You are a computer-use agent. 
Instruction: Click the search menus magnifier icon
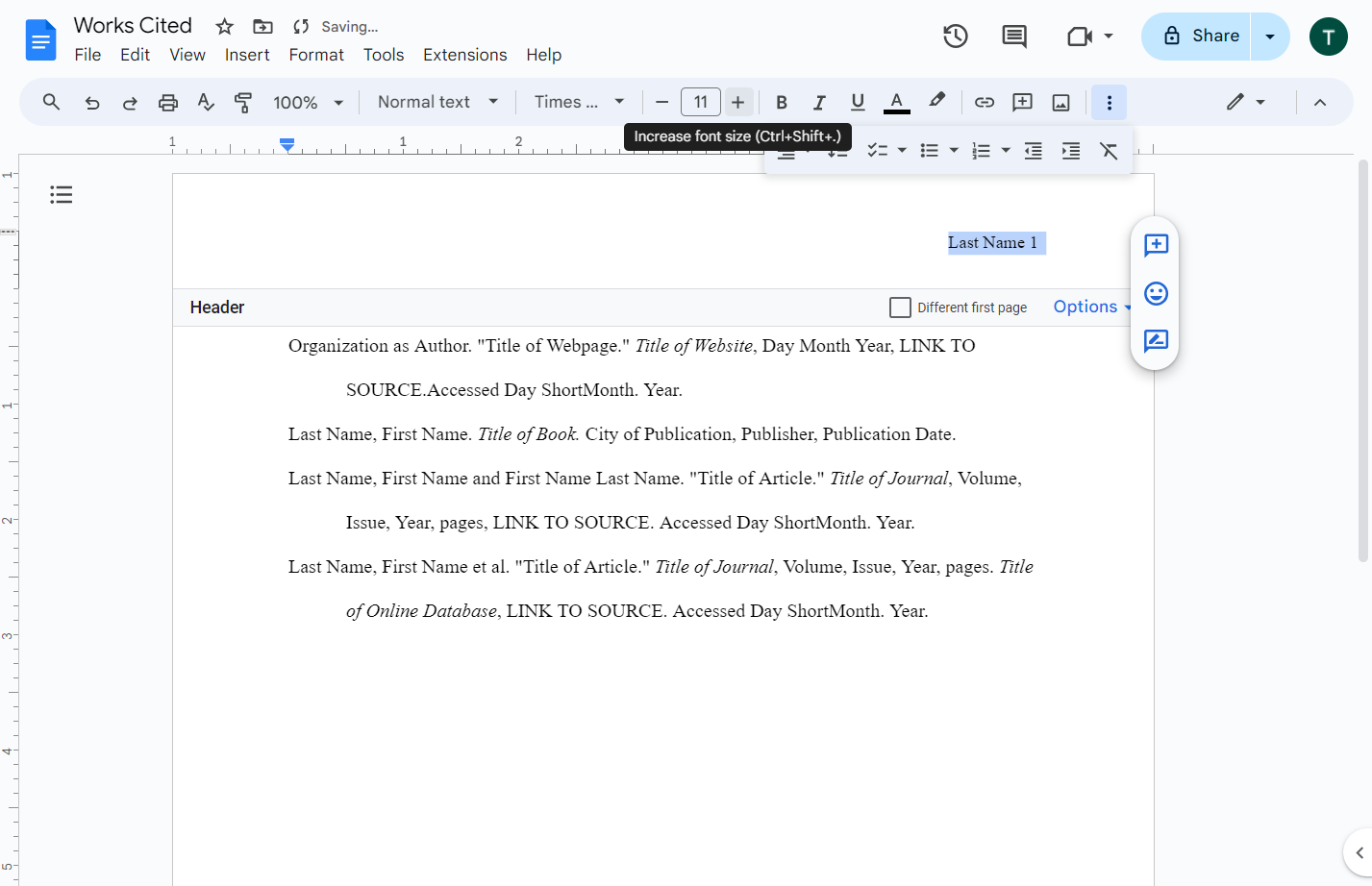pyautogui.click(x=52, y=102)
